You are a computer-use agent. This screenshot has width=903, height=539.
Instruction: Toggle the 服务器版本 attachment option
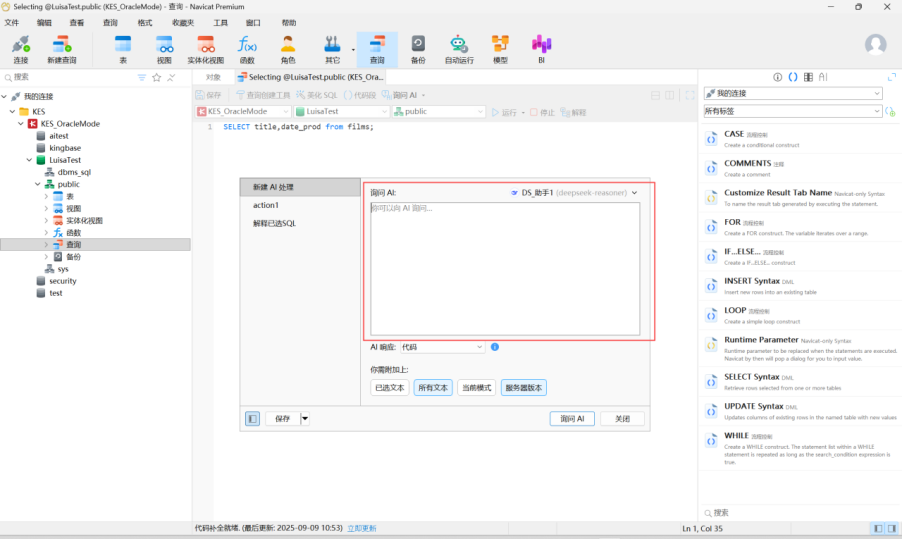[523, 388]
